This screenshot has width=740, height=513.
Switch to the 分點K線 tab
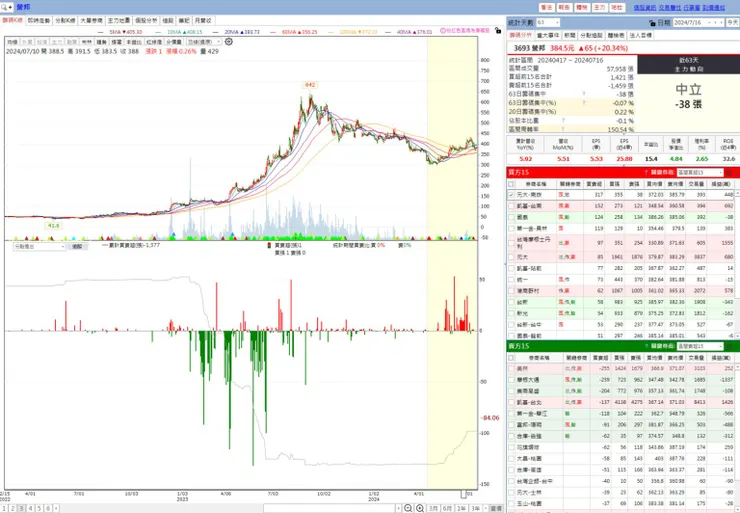(x=65, y=21)
